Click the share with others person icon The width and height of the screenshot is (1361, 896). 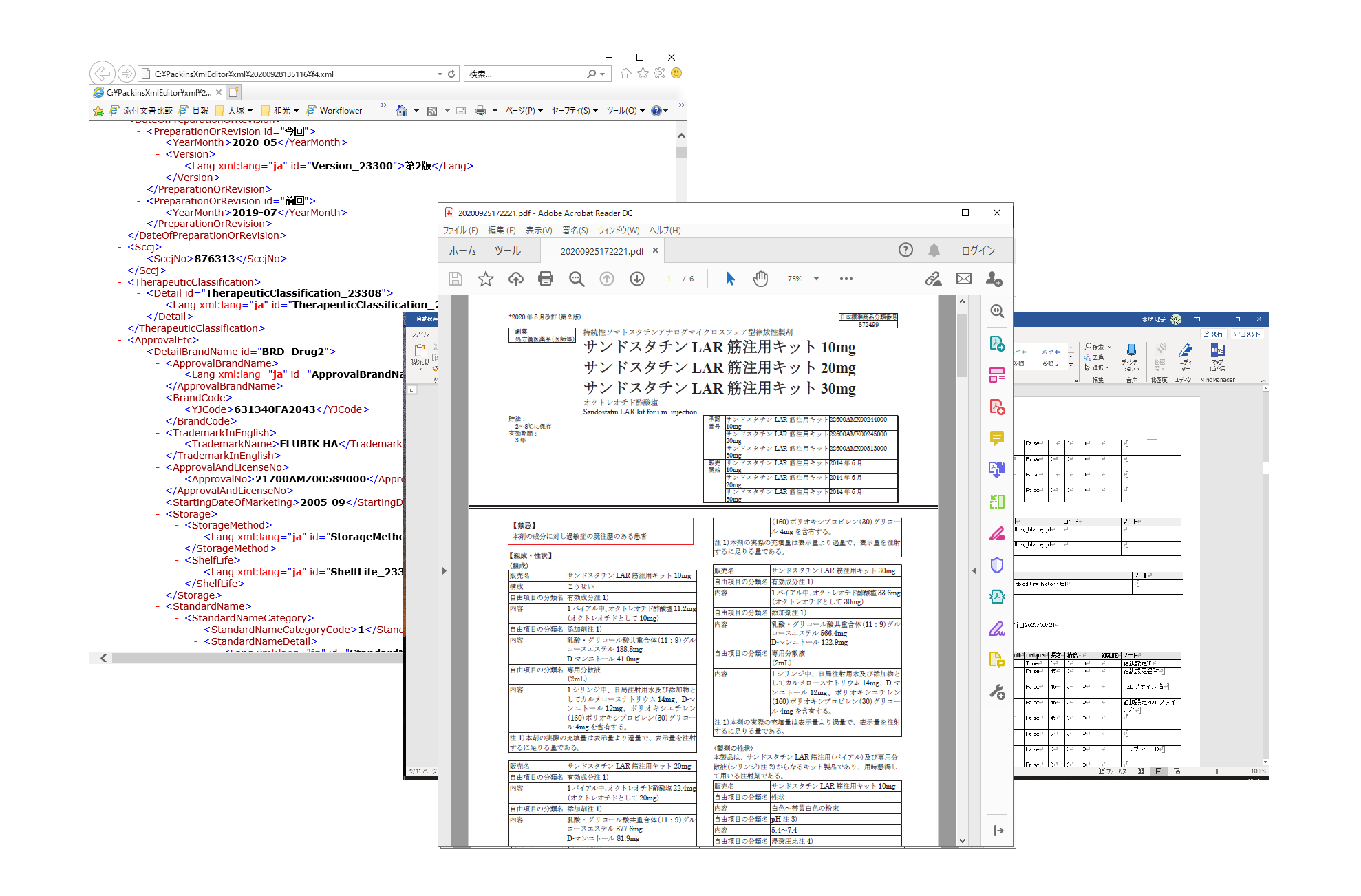click(x=994, y=279)
